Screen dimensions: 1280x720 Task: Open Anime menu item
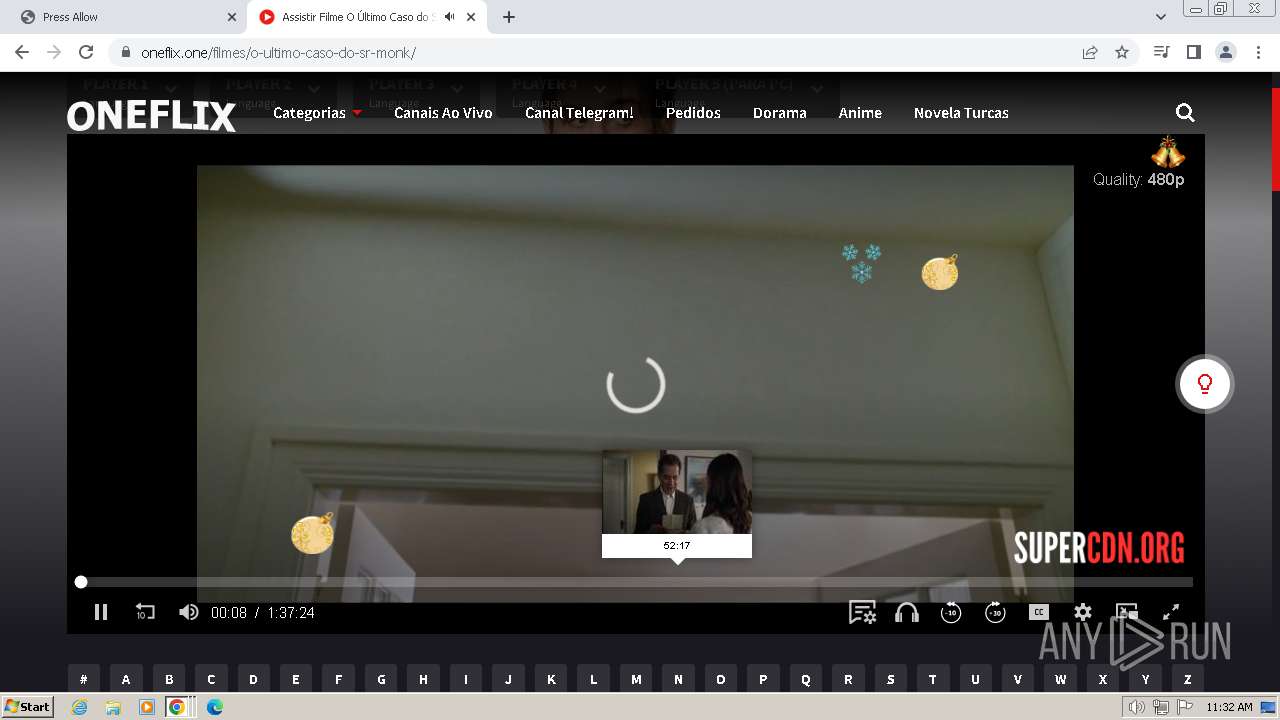pyautogui.click(x=860, y=113)
